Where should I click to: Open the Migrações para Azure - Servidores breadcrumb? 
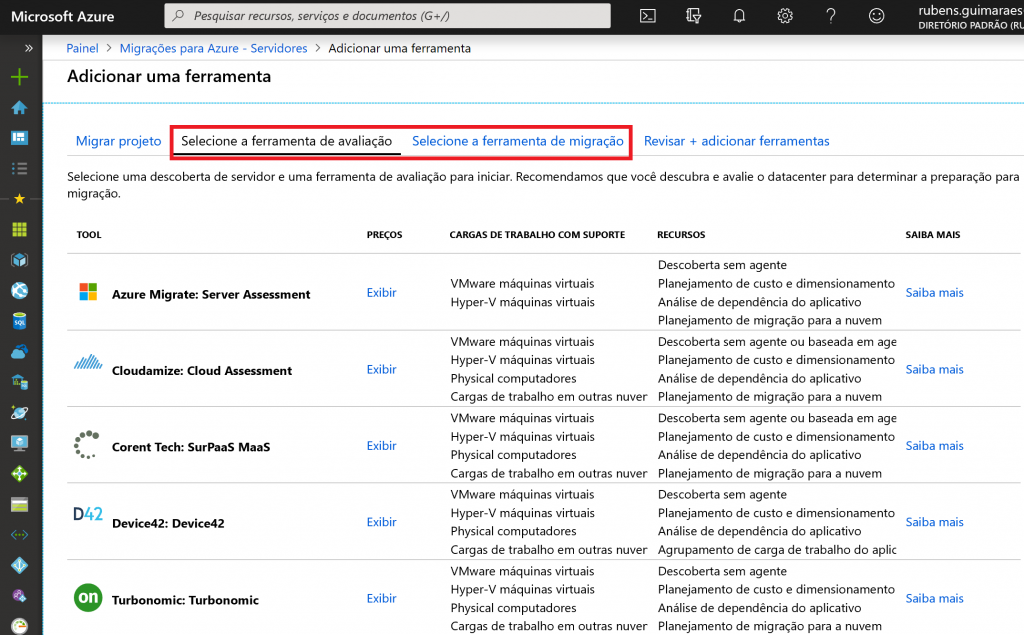(x=214, y=48)
